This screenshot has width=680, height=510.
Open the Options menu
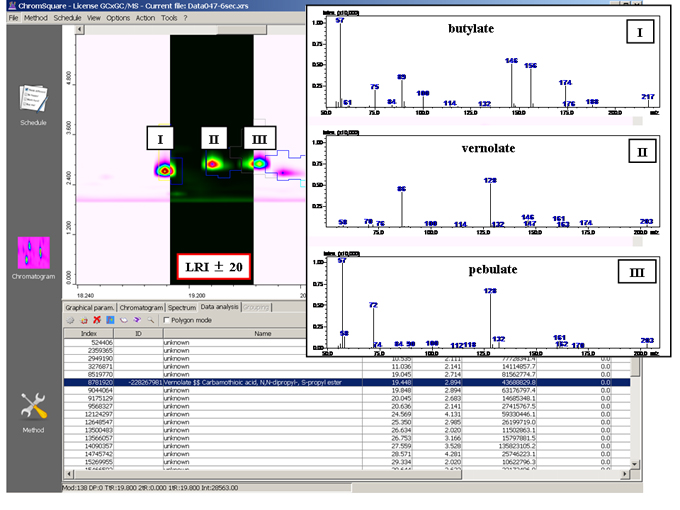(117, 18)
